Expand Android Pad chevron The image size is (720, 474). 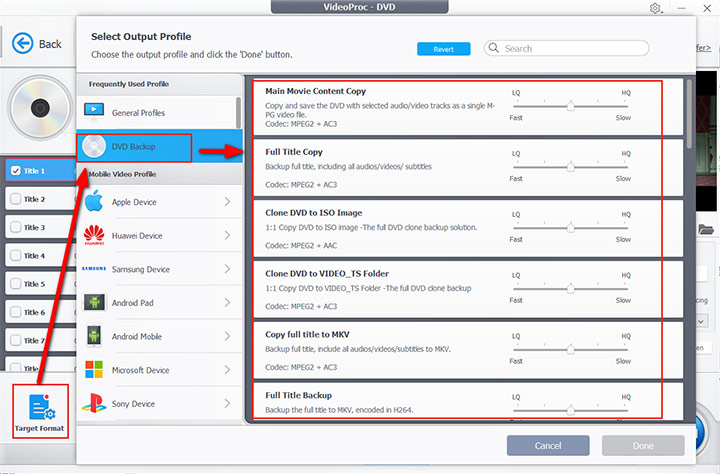[227, 302]
